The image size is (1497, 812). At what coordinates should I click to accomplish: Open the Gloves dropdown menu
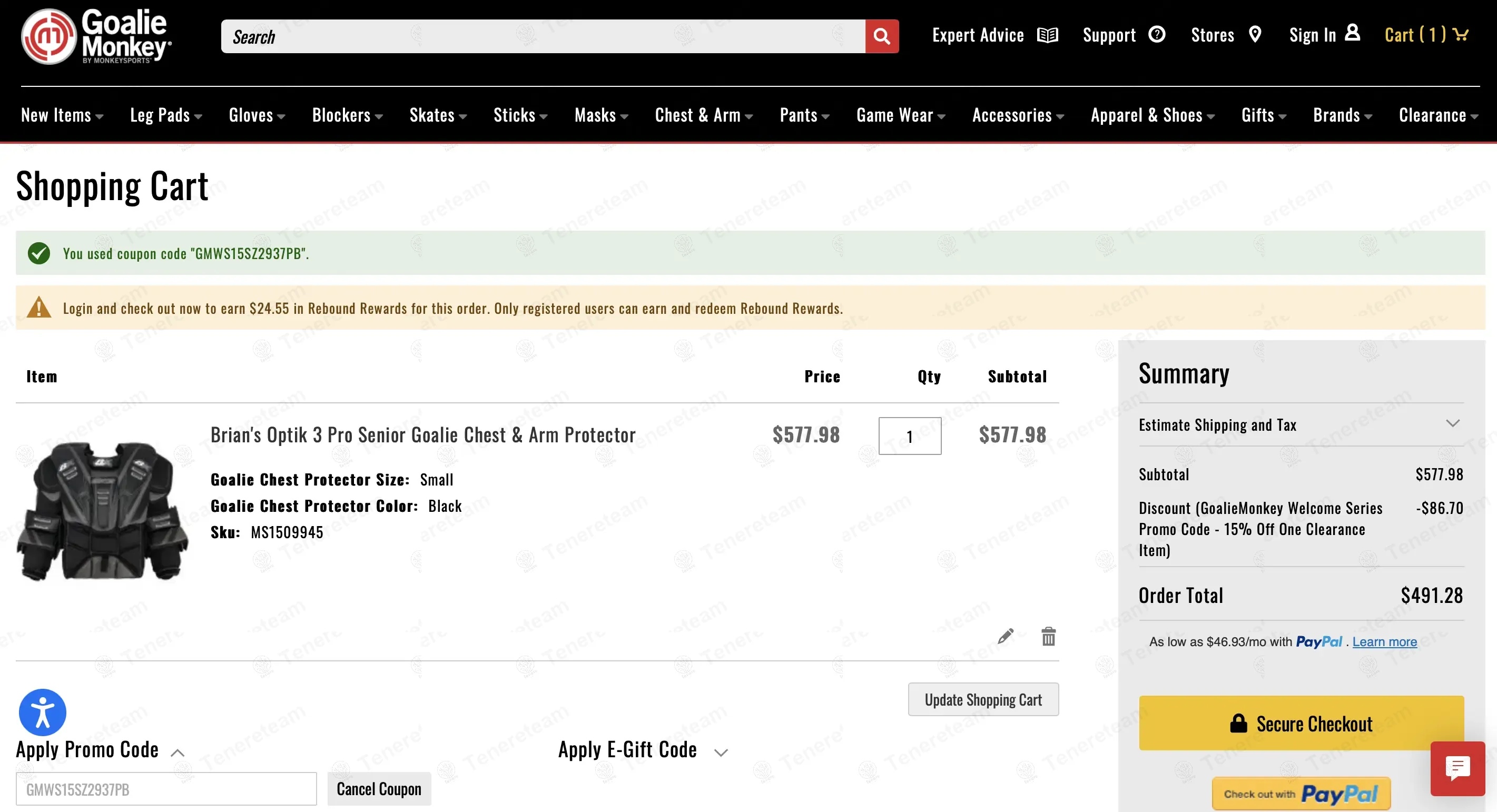coord(257,115)
